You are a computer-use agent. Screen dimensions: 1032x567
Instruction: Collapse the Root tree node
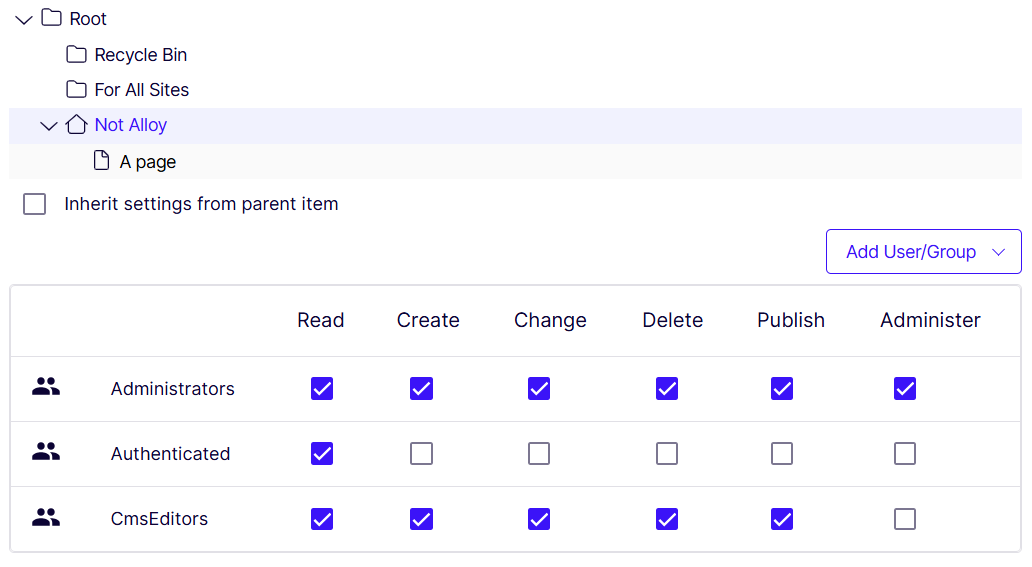pos(24,19)
